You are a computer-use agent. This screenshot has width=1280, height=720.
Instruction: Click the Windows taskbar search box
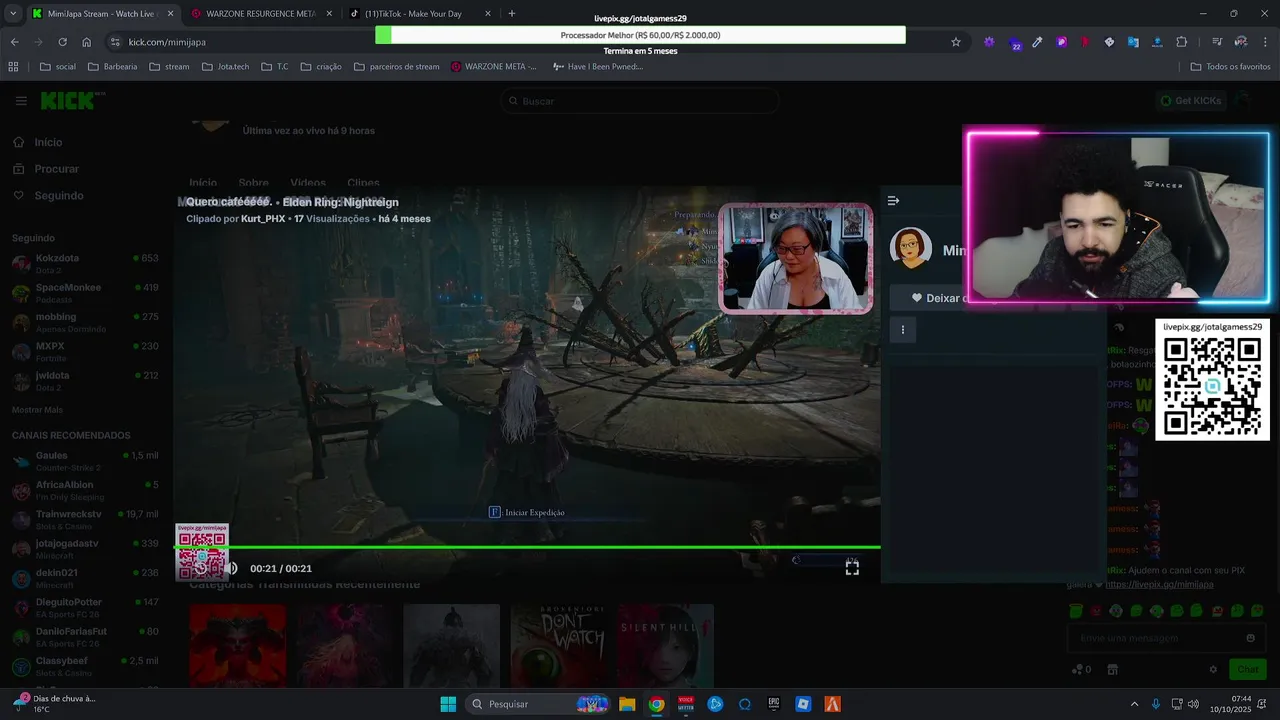pyautogui.click(x=540, y=704)
